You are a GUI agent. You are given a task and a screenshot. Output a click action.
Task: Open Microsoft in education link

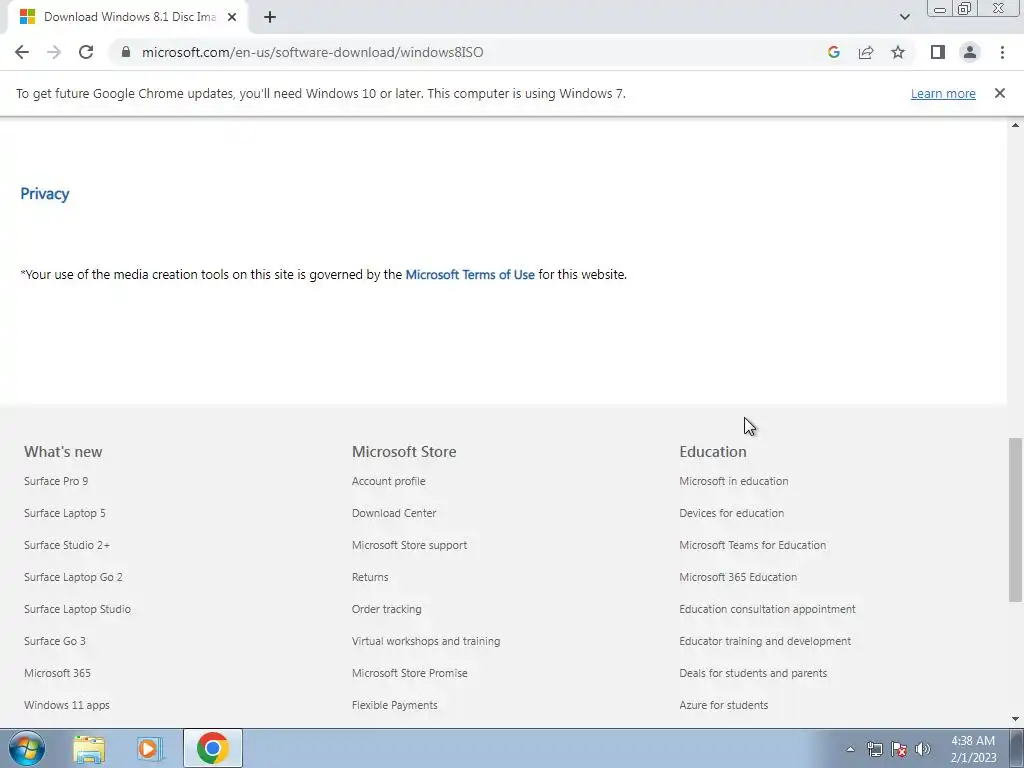[x=733, y=481]
